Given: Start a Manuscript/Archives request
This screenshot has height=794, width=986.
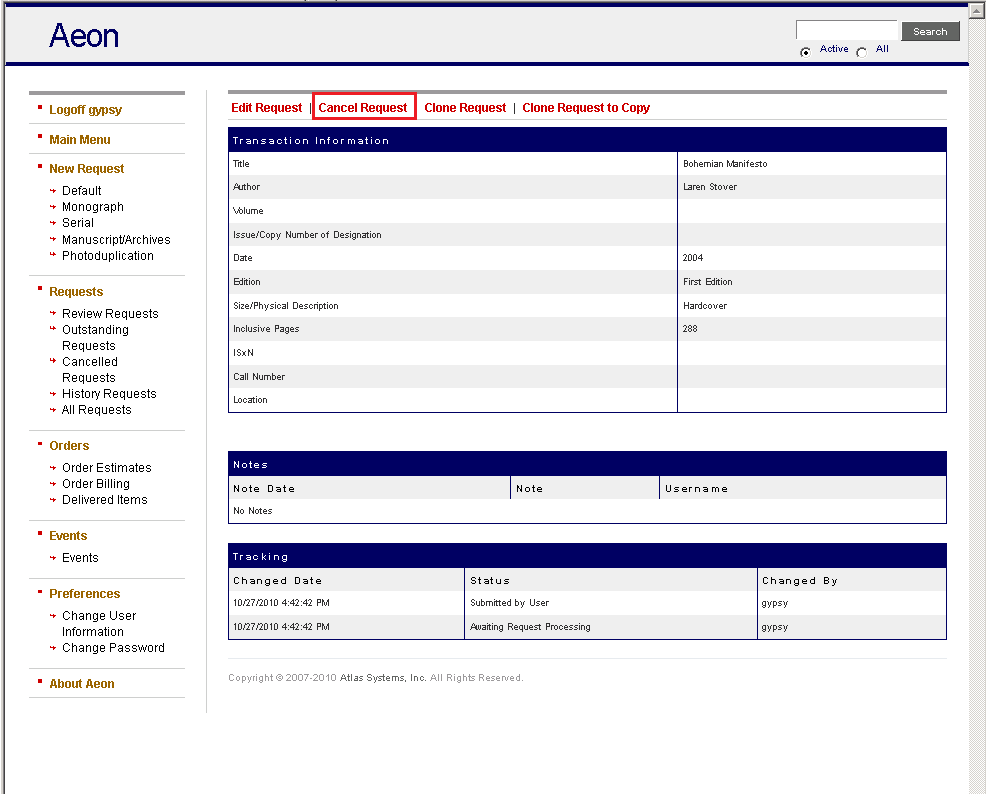Looking at the screenshot, I should (x=116, y=240).
